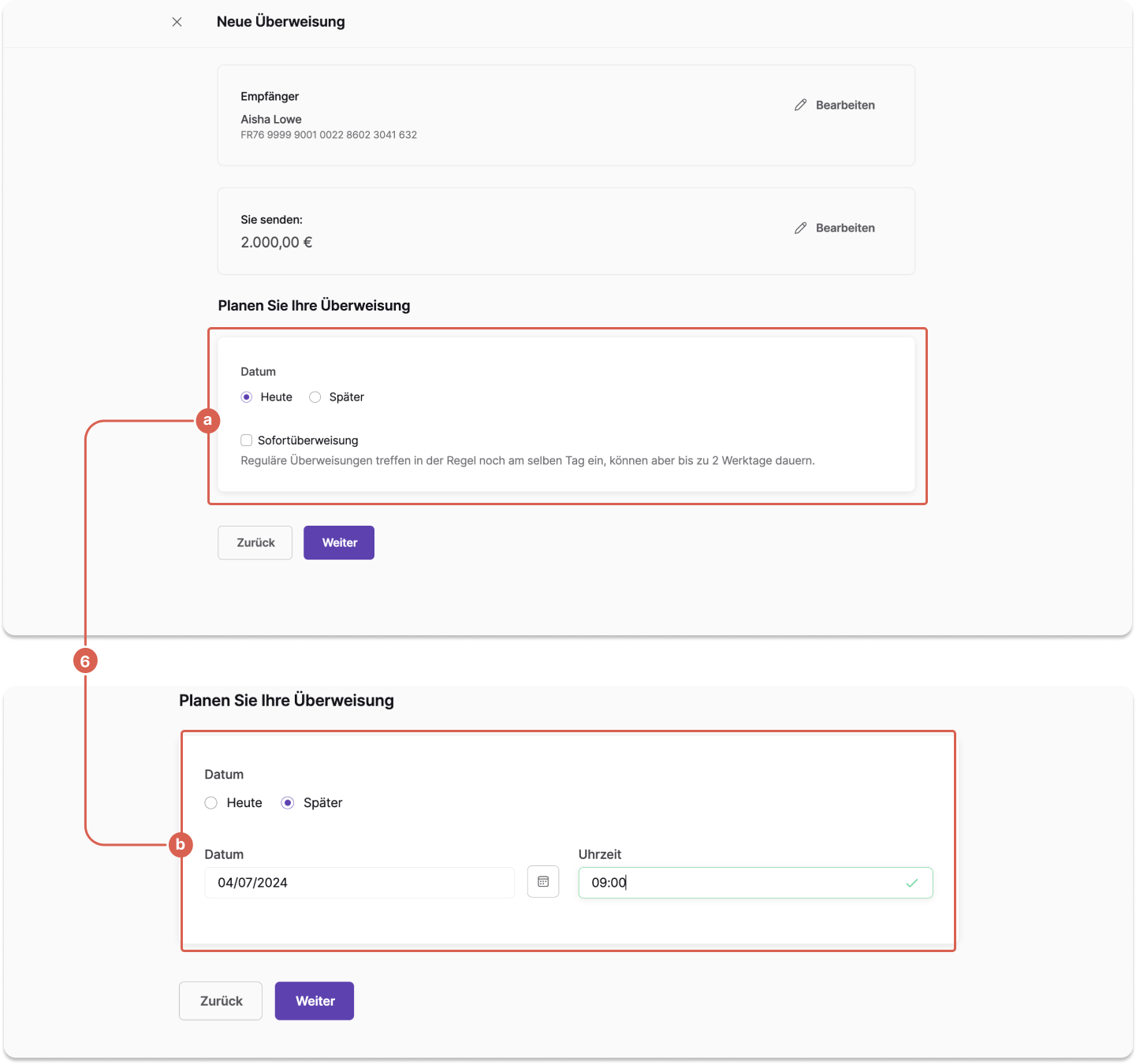Close the Neue Überweisung dialog
Image resolution: width=1136 pixels, height=1064 pixels.
[x=177, y=22]
